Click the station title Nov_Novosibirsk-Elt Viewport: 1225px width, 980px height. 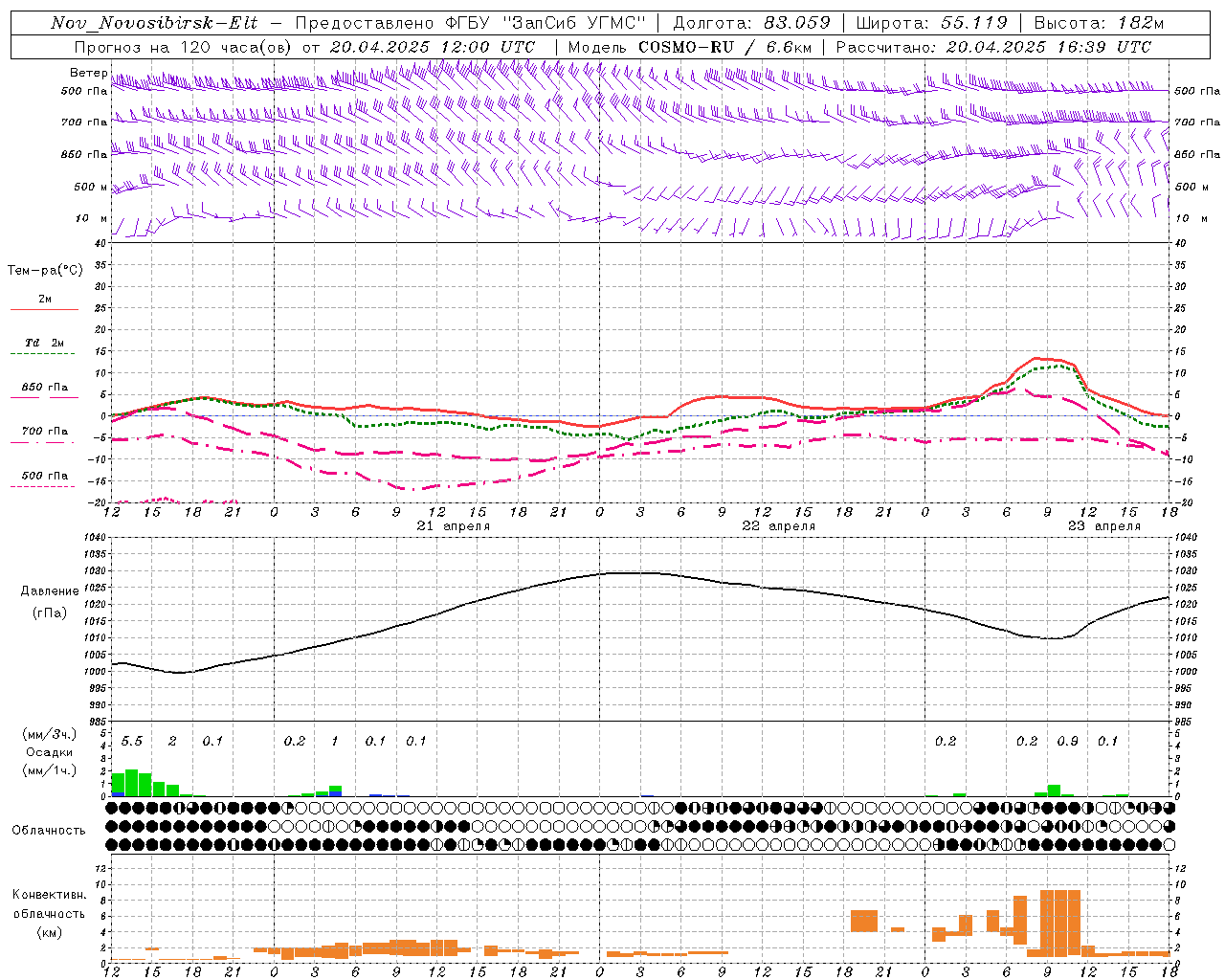154,23
